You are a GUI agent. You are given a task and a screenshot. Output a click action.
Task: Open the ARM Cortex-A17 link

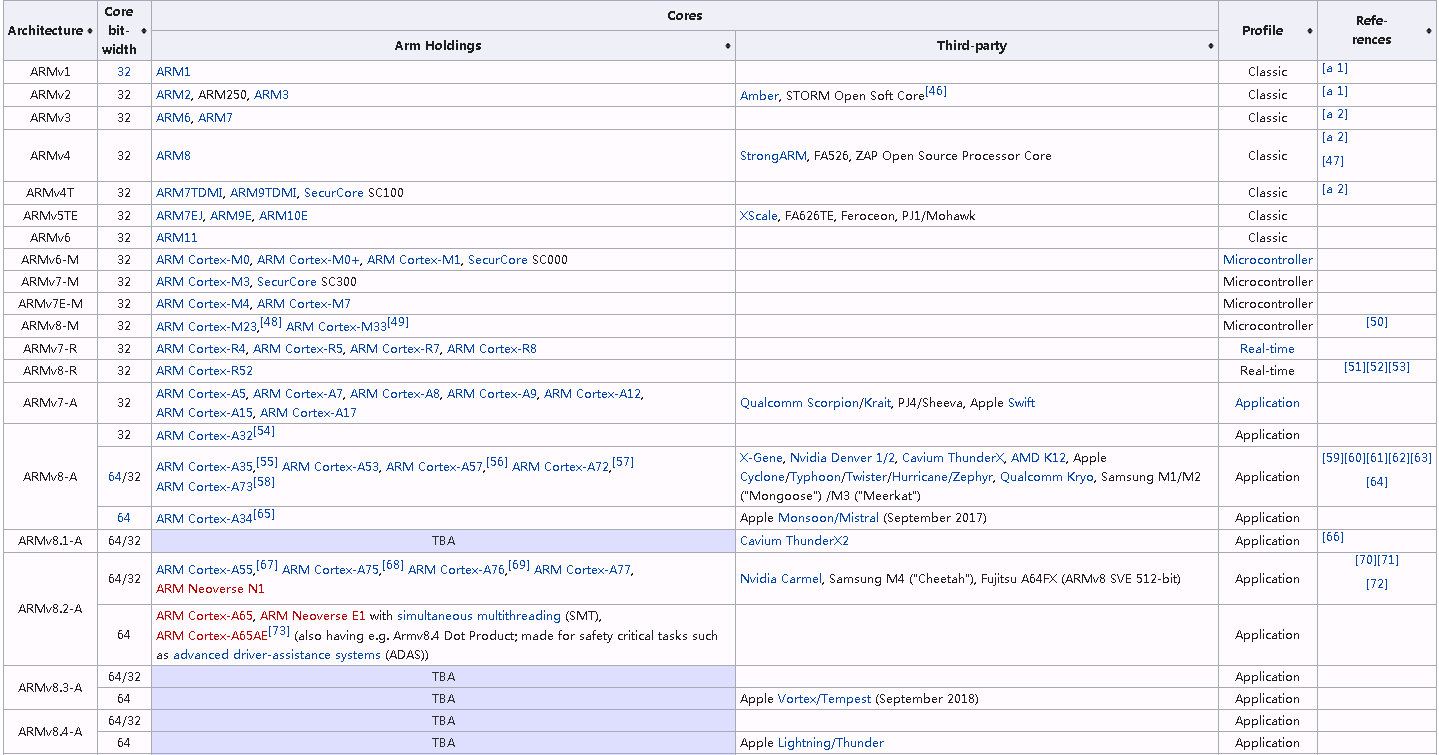[x=308, y=413]
